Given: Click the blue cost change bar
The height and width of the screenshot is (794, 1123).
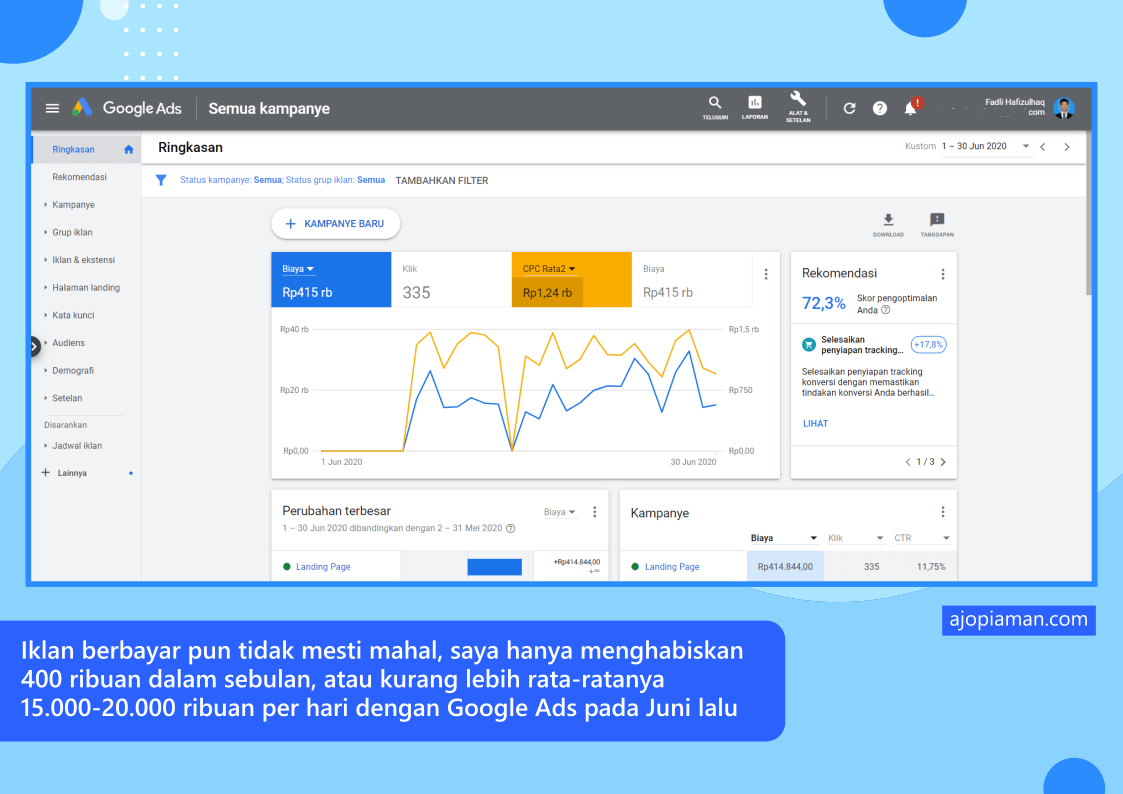Looking at the screenshot, I should pyautogui.click(x=494, y=566).
